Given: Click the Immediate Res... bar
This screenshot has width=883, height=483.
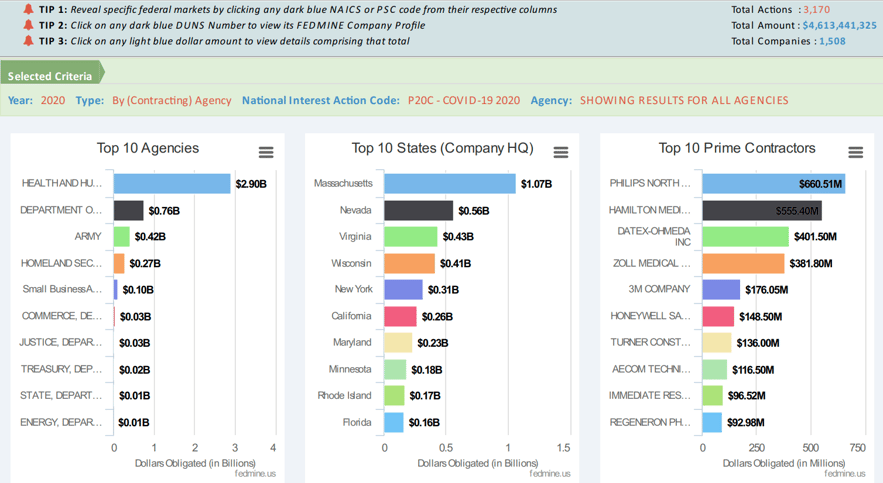Looking at the screenshot, I should [x=712, y=395].
